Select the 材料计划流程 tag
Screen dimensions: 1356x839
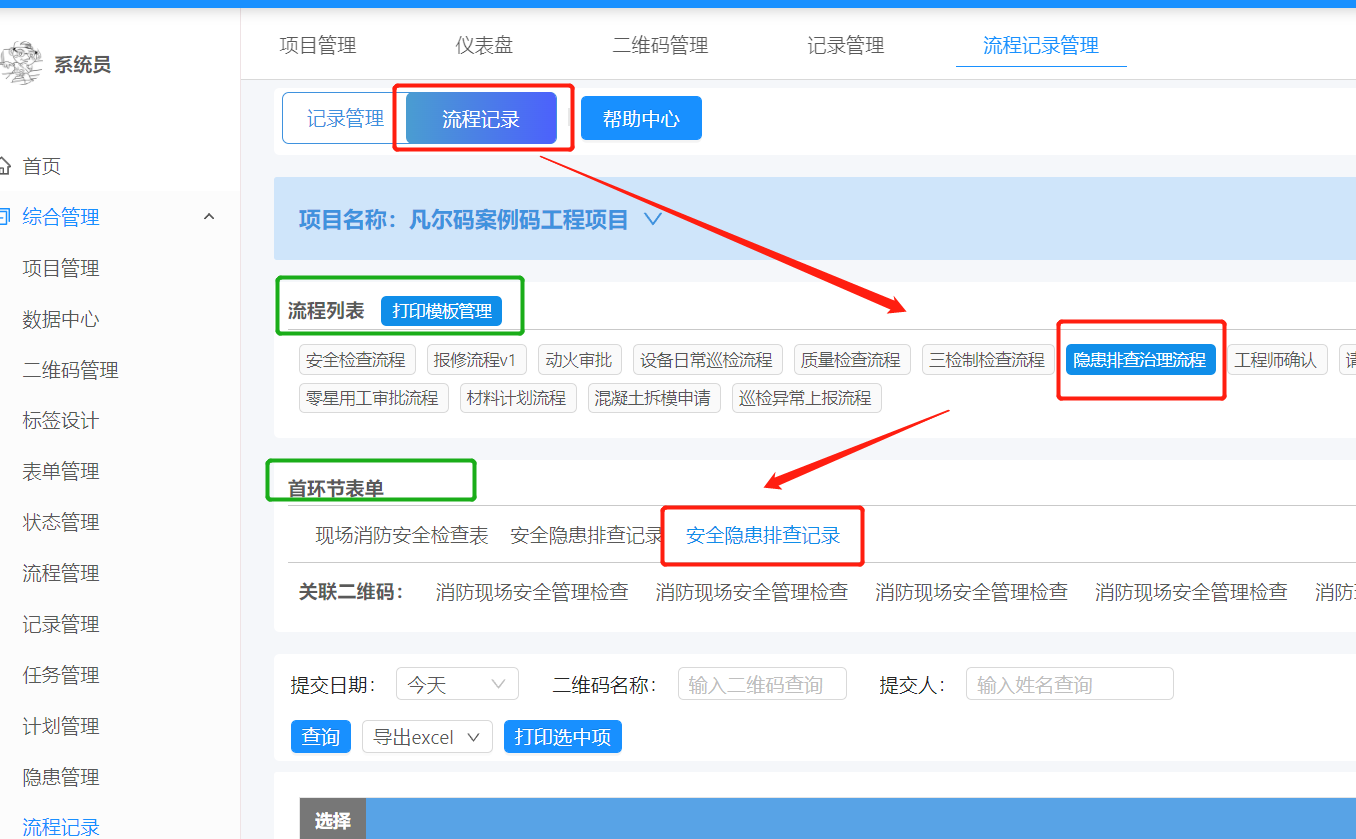pos(518,398)
